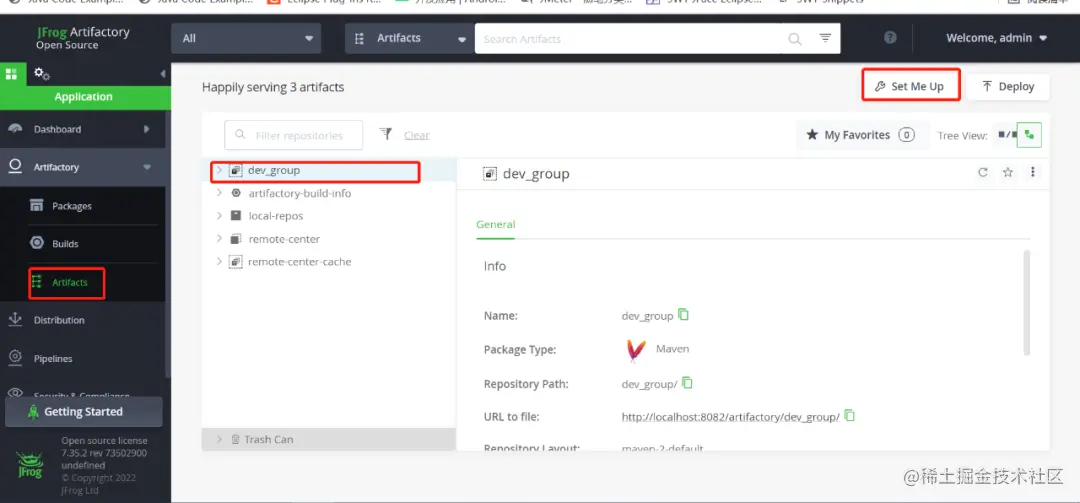Select artifactory-build-info in the tree

(x=300, y=193)
